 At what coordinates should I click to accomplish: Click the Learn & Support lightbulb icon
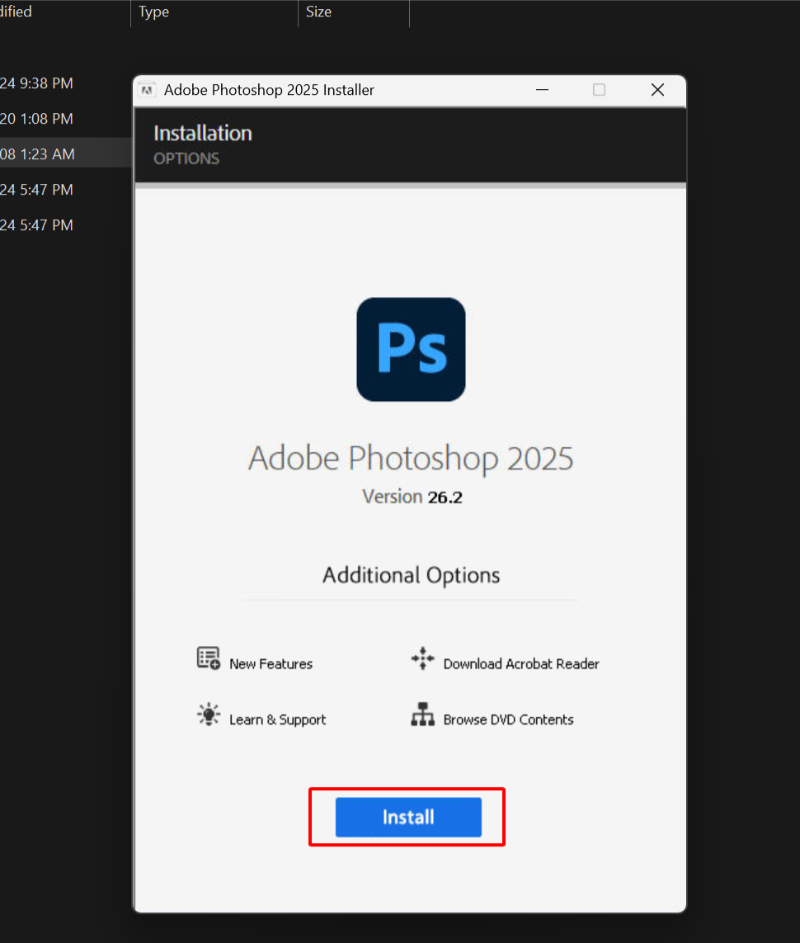[208, 716]
